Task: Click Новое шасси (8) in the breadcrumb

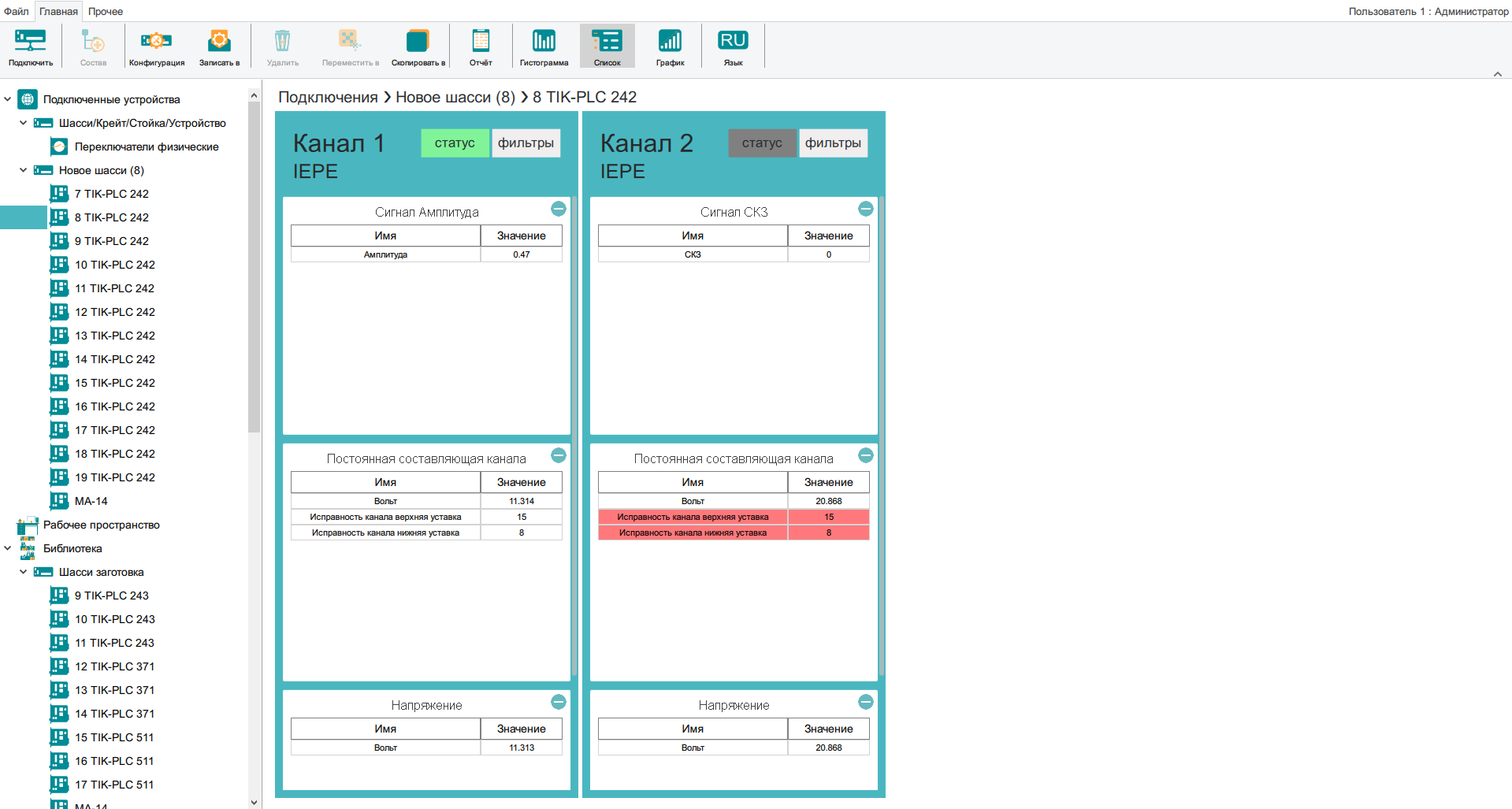Action: [455, 97]
